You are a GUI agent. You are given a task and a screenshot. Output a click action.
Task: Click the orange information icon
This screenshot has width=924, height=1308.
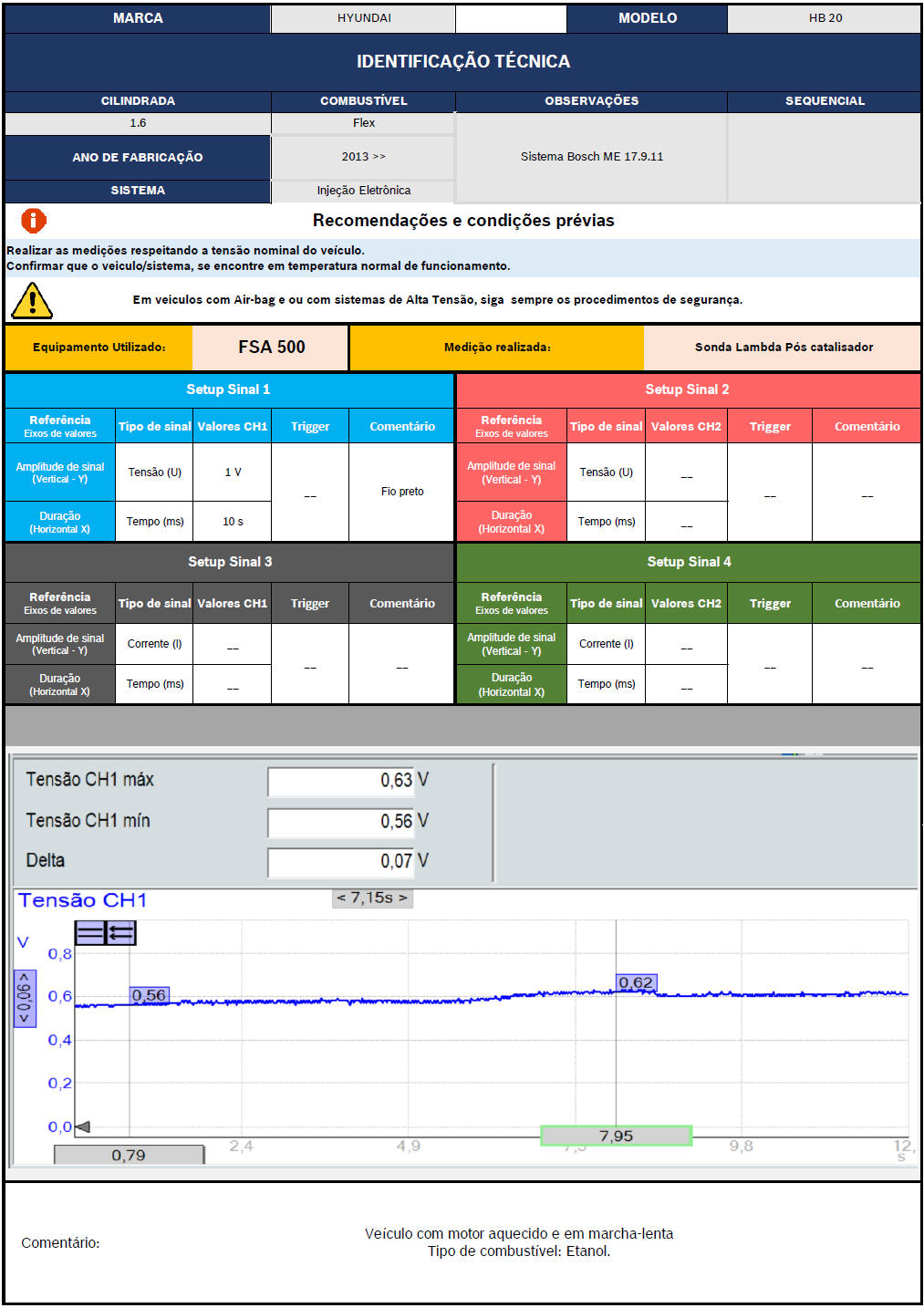tap(34, 221)
